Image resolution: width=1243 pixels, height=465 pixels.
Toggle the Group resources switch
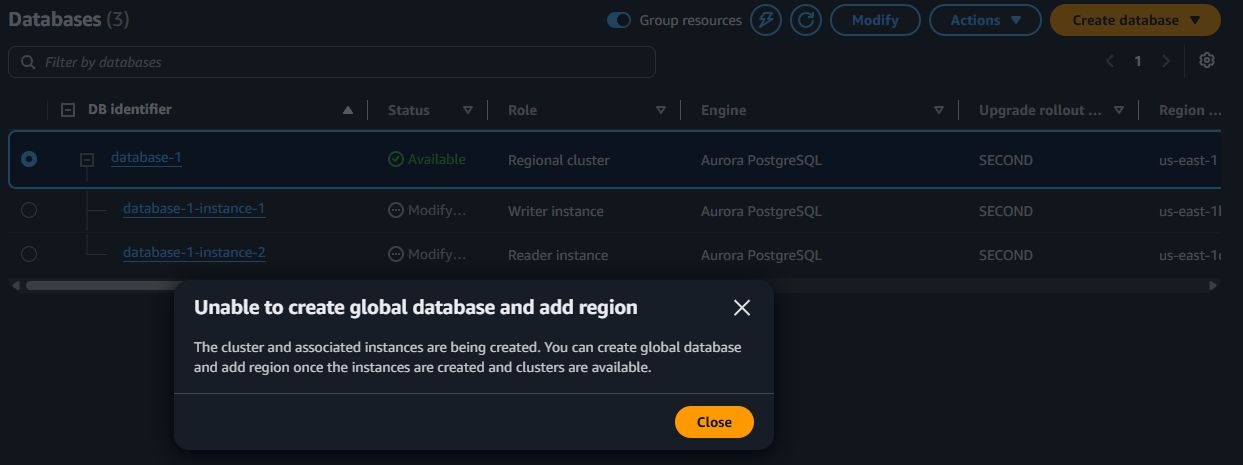(x=619, y=20)
